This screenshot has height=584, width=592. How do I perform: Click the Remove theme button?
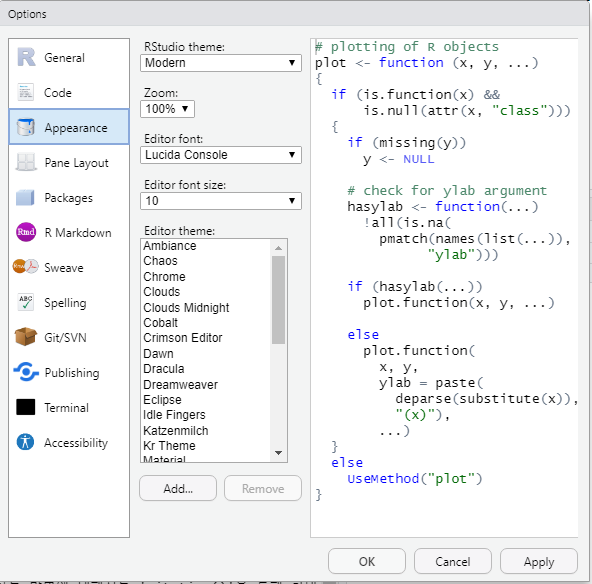pyautogui.click(x=263, y=488)
